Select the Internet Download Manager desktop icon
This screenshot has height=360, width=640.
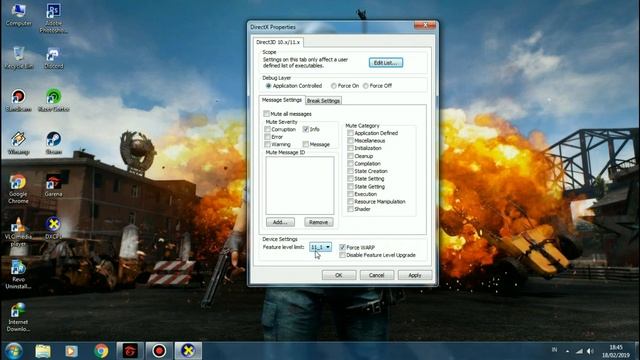tap(18, 317)
